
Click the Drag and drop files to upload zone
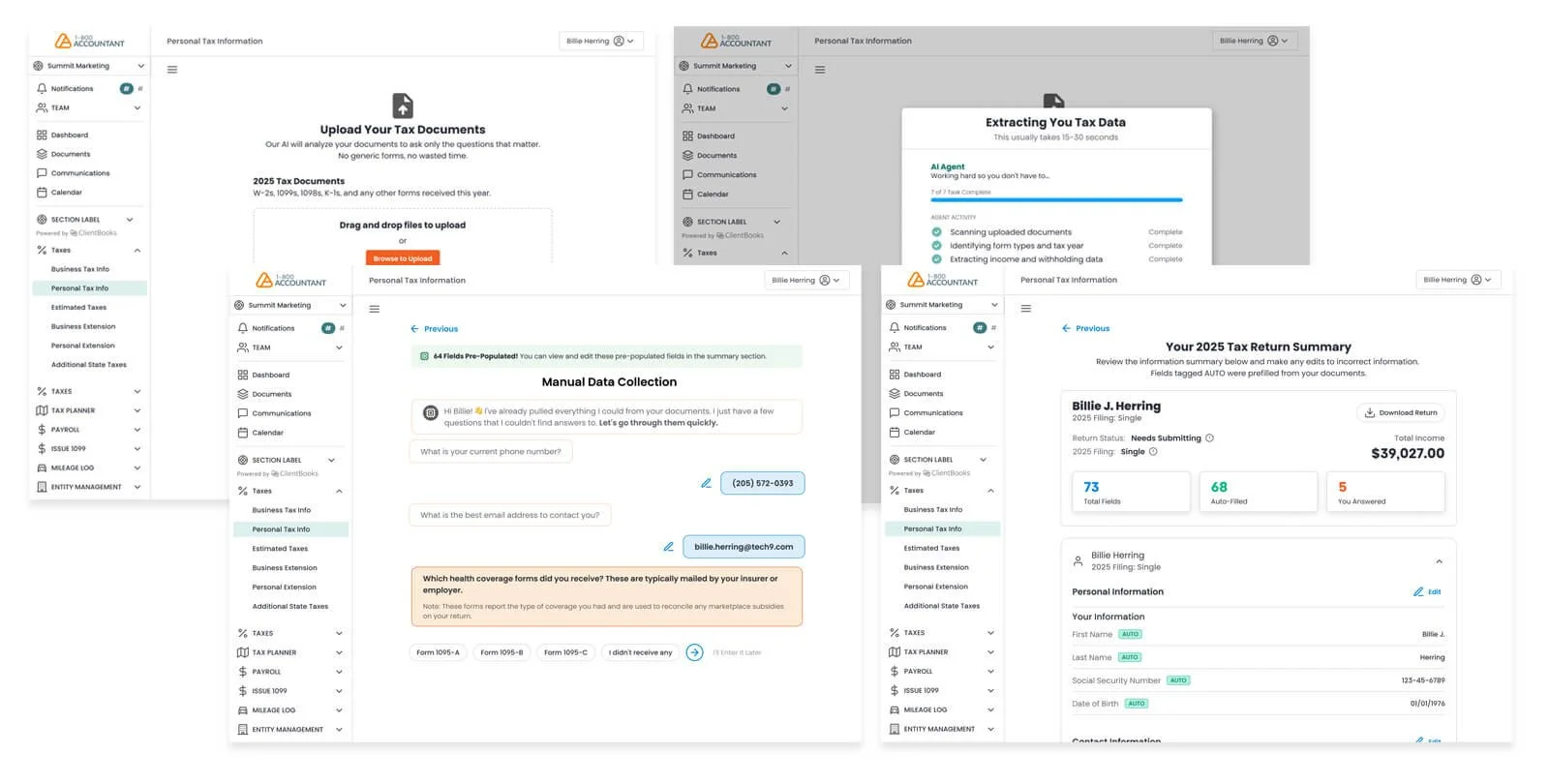[403, 236]
